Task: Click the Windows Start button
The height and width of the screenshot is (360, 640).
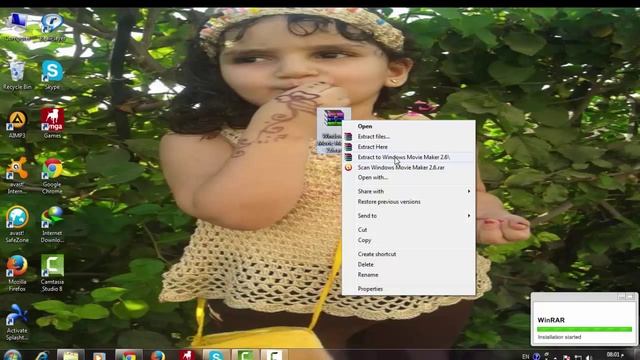Action: coord(12,355)
